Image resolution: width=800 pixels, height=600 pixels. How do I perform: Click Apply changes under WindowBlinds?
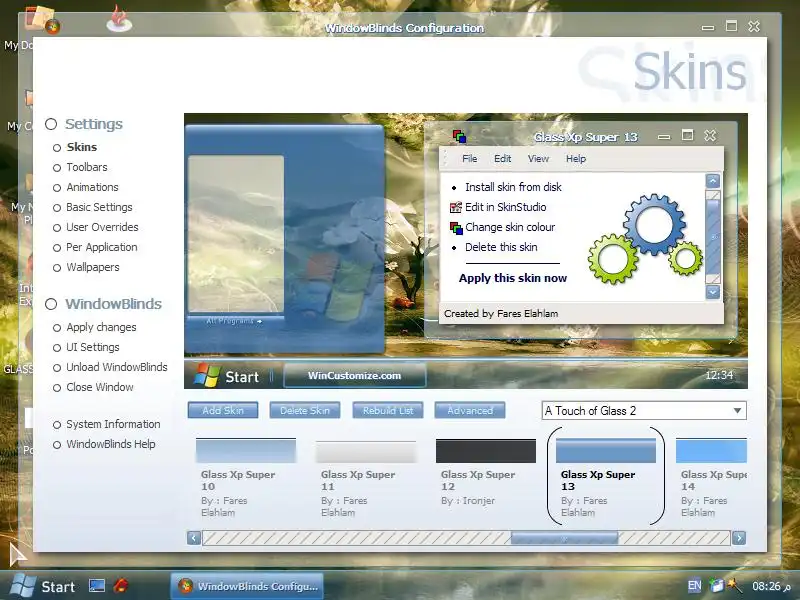click(101, 327)
